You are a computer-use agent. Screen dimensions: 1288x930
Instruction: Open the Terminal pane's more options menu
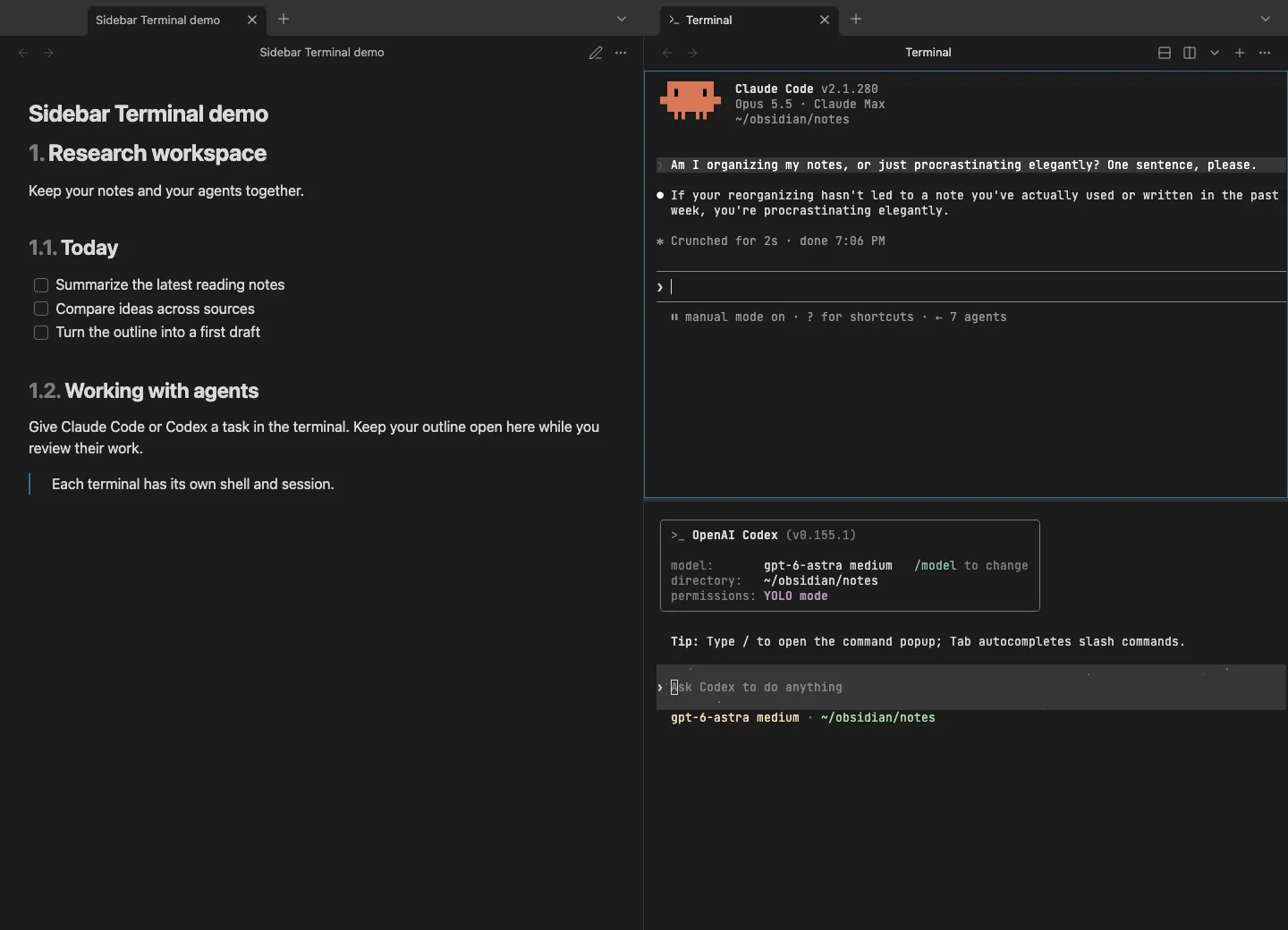tap(1265, 53)
